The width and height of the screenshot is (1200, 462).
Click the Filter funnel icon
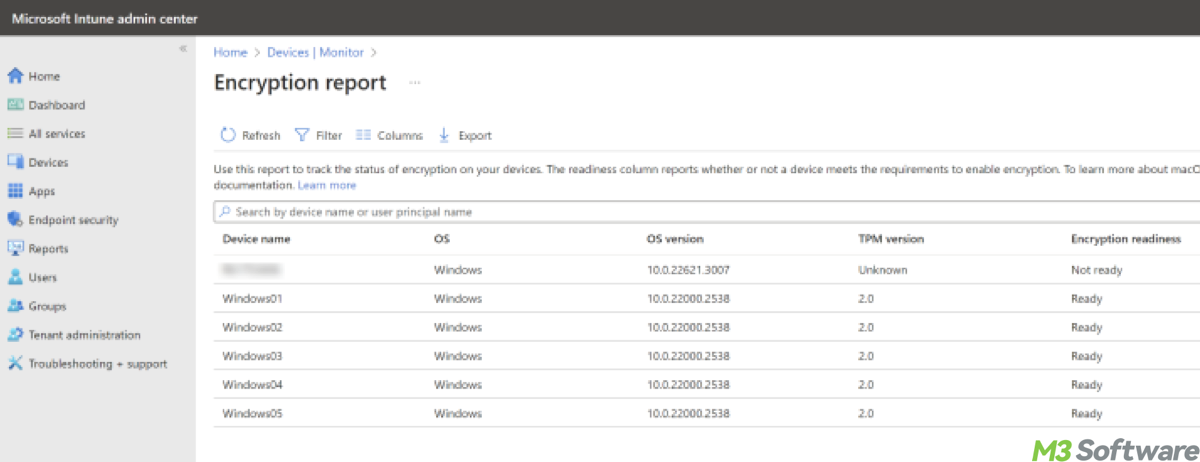click(301, 135)
